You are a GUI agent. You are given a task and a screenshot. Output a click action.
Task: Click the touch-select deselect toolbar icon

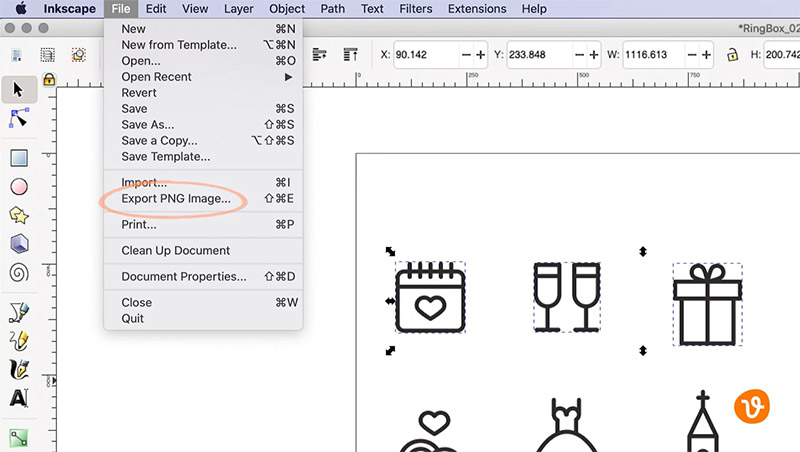pyautogui.click(x=79, y=55)
